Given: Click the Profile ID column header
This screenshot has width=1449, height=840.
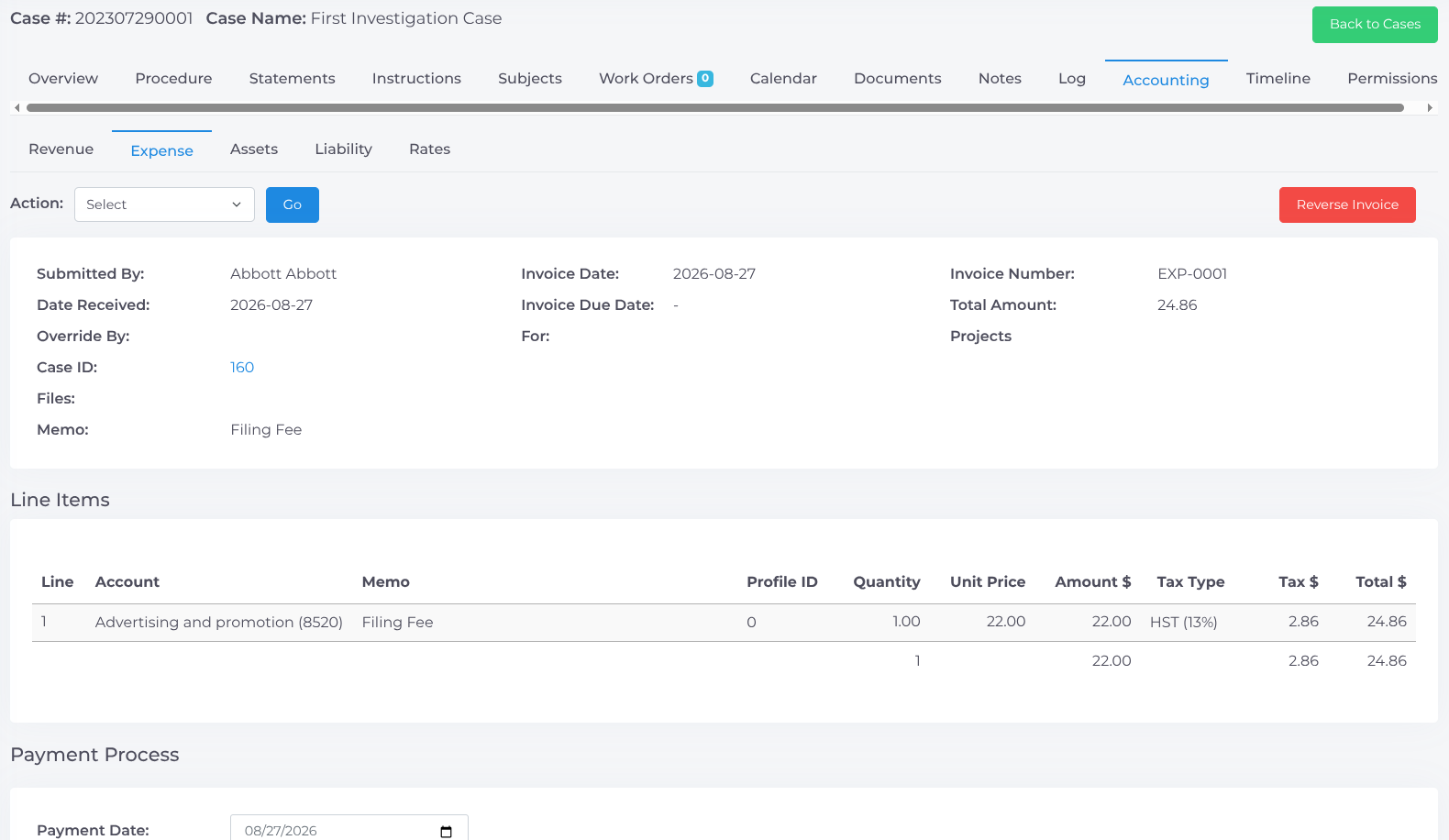Looking at the screenshot, I should [782, 582].
